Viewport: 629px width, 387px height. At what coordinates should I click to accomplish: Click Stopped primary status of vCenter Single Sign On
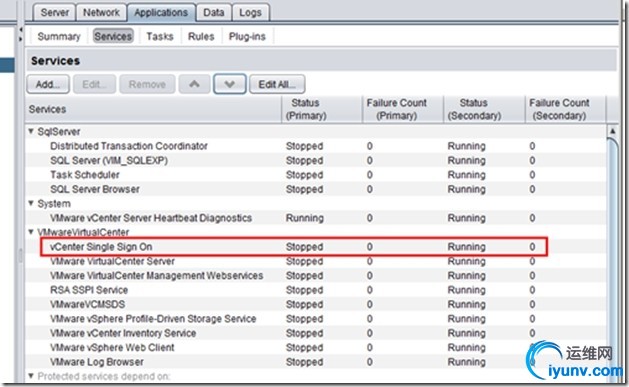[304, 247]
